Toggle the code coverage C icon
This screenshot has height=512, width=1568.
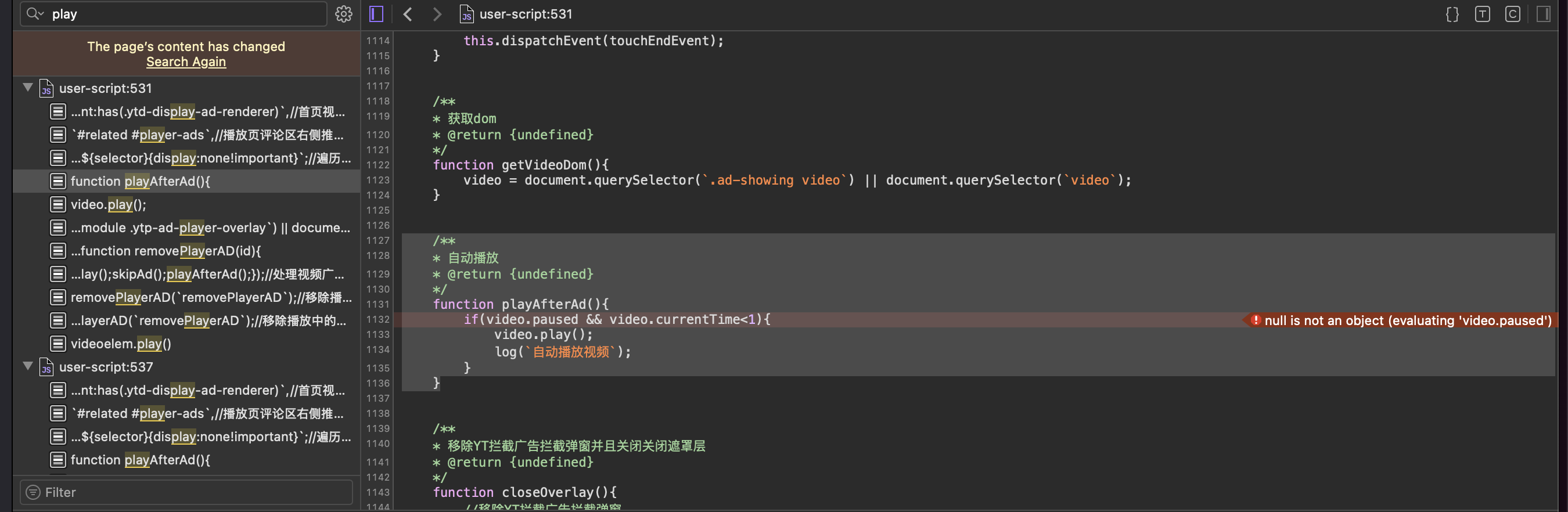coord(1512,14)
